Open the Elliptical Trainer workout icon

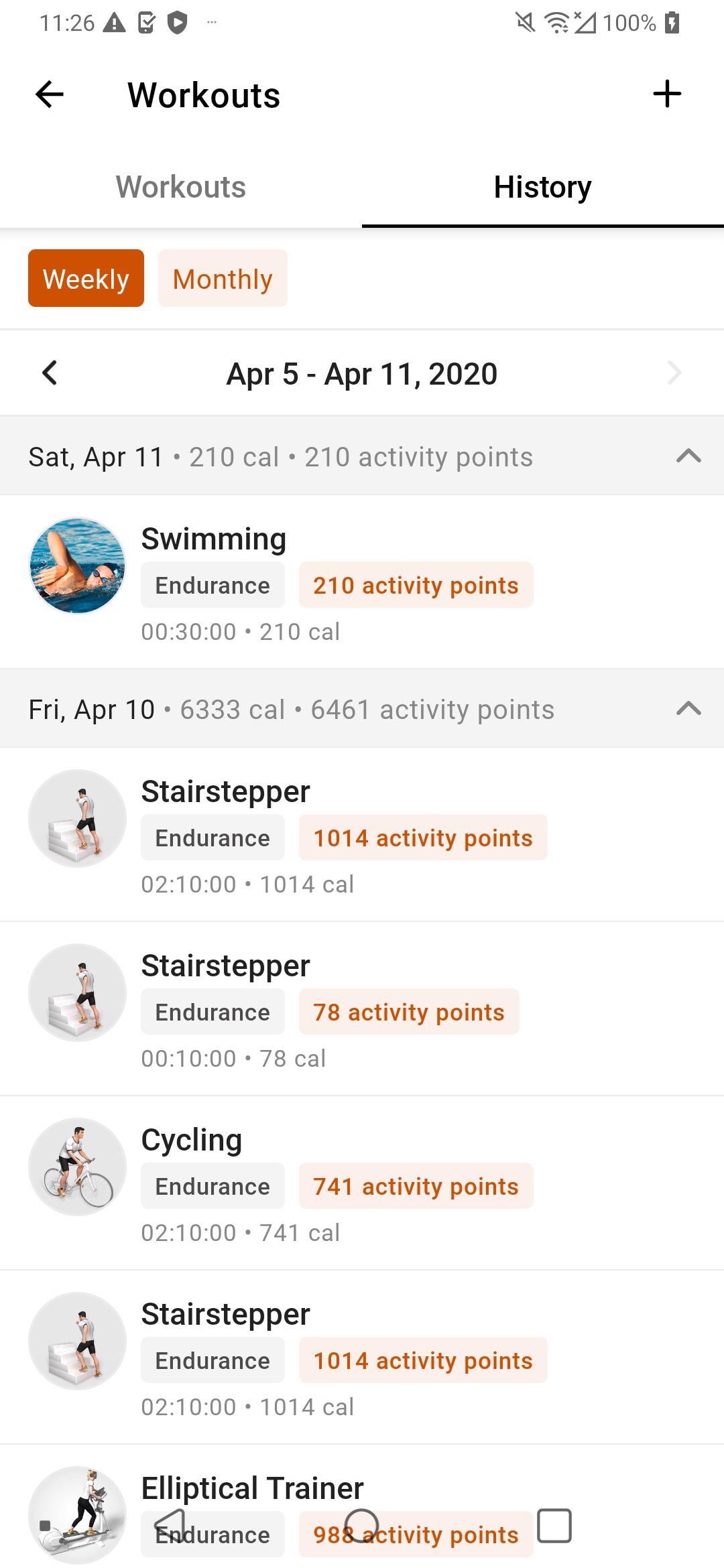tap(78, 1515)
